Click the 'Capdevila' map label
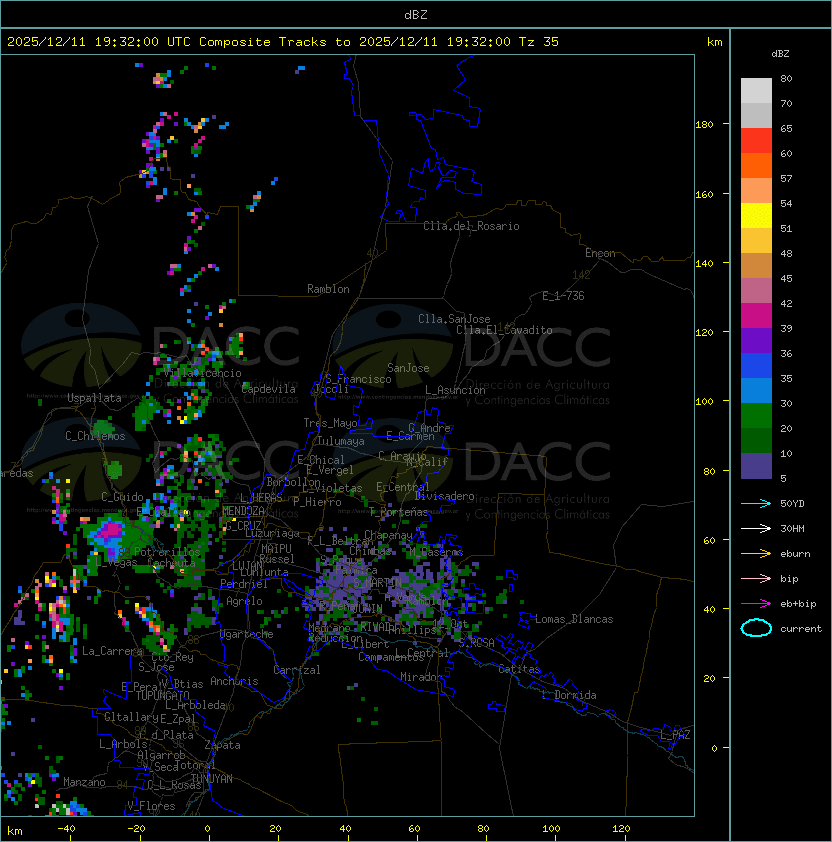This screenshot has width=832, height=842. pos(269,389)
